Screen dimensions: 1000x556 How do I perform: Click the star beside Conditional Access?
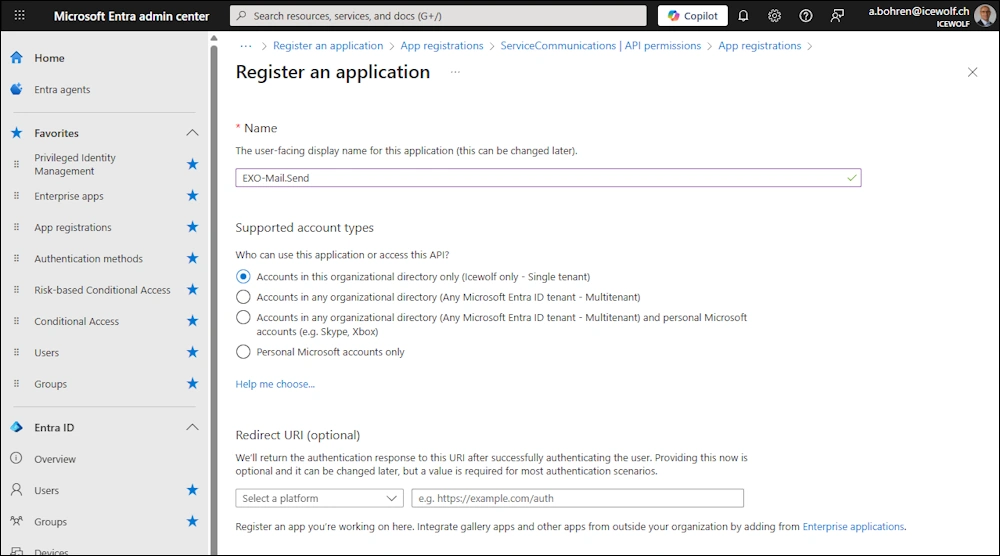point(192,321)
